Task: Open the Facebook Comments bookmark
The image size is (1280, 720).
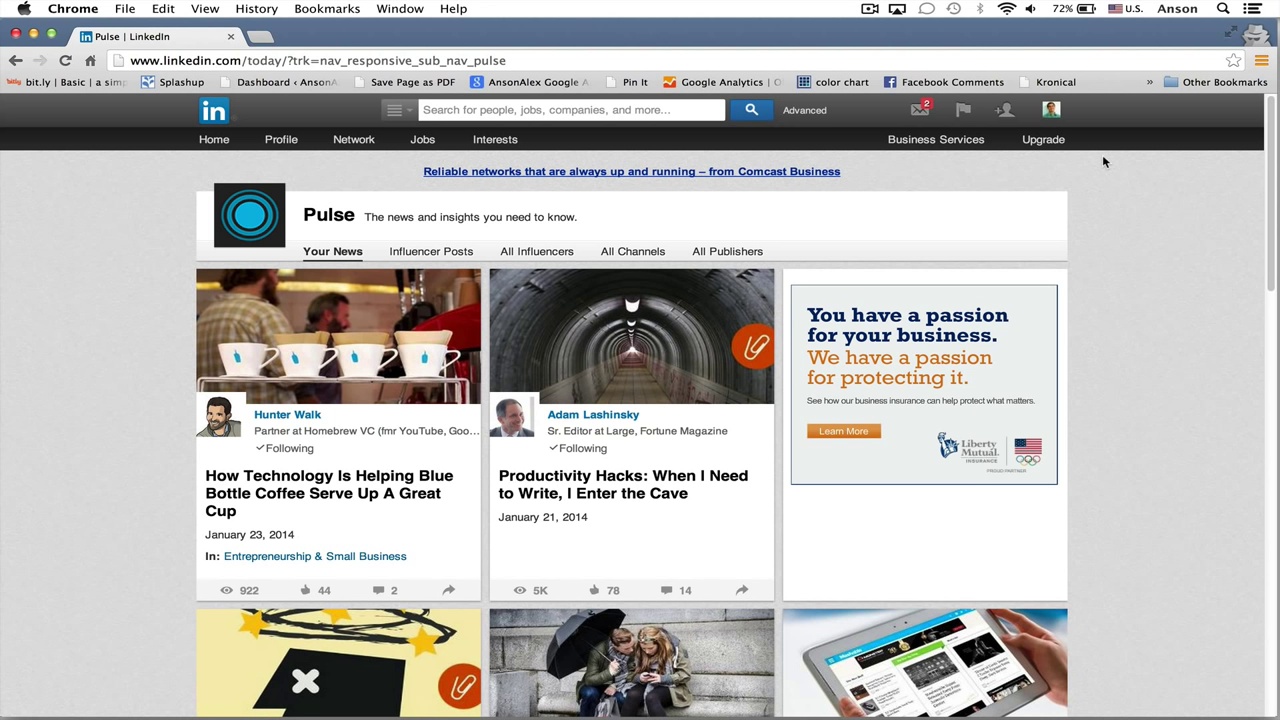Action: pyautogui.click(x=943, y=82)
